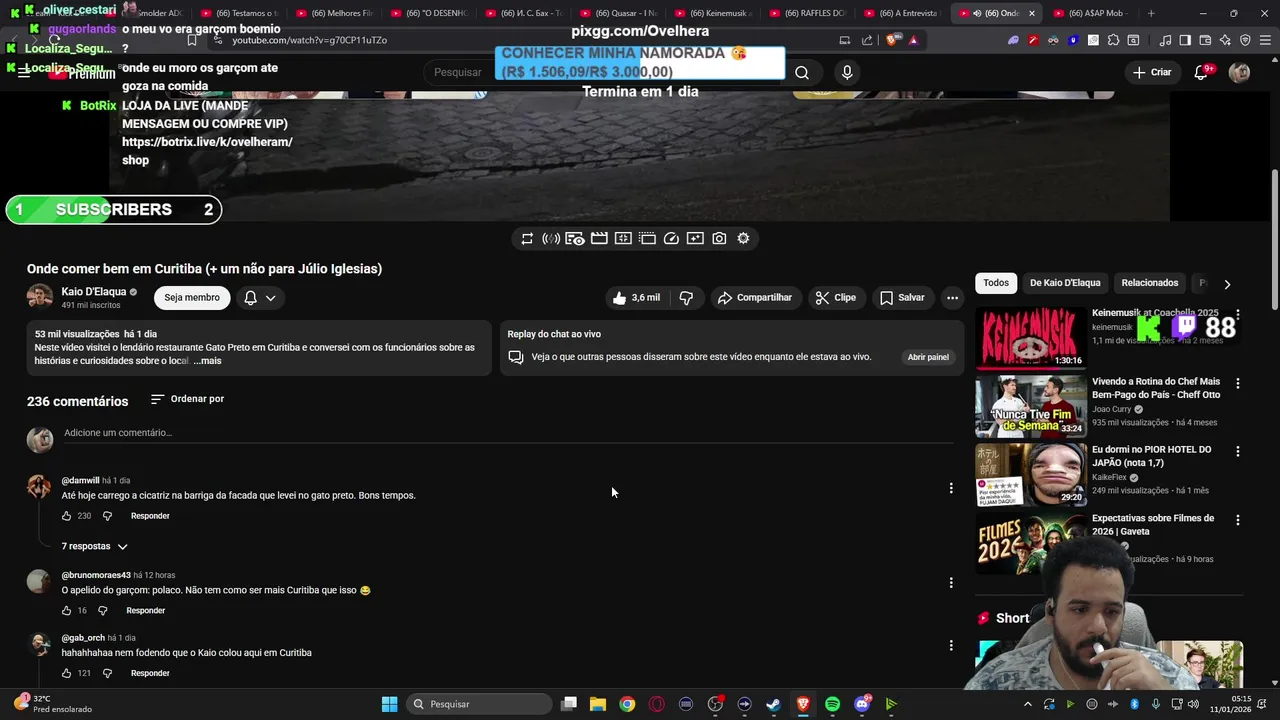Open the account avatar menu

pyautogui.click(x=1239, y=73)
